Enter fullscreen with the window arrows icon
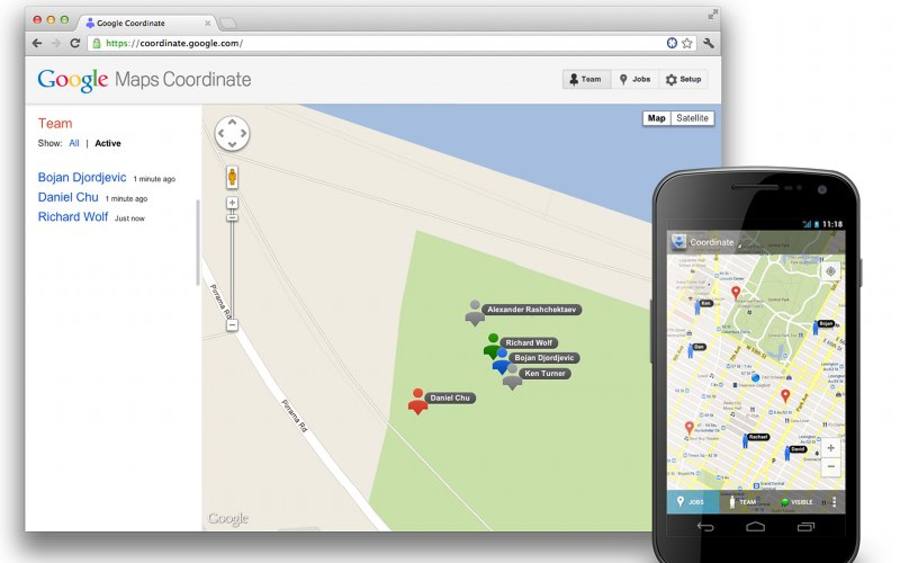The image size is (900, 563). [712, 15]
